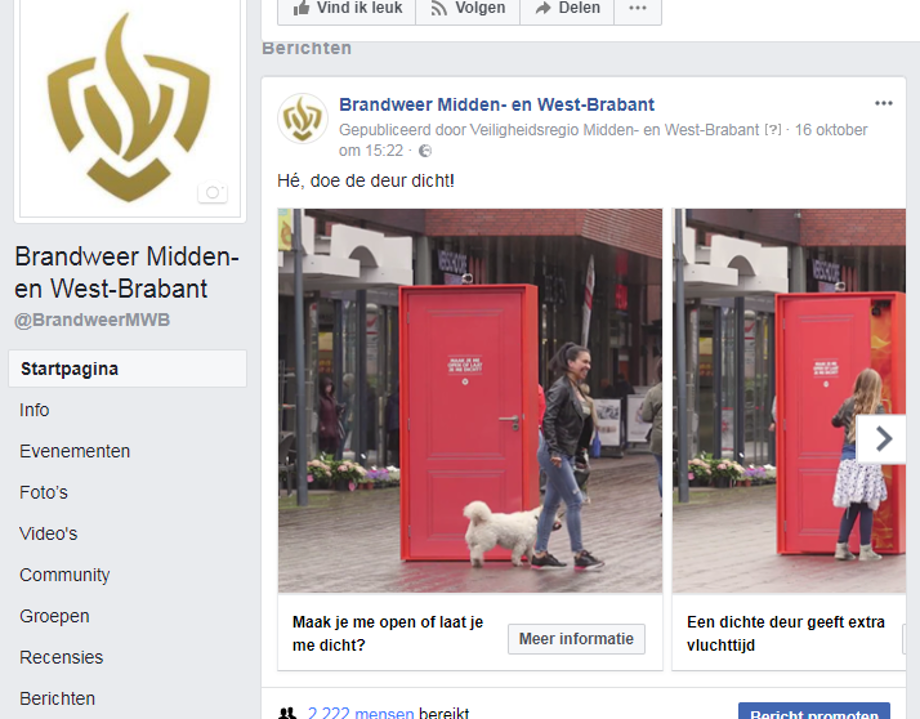
Task: Click the Delen share button
Action: (567, 8)
